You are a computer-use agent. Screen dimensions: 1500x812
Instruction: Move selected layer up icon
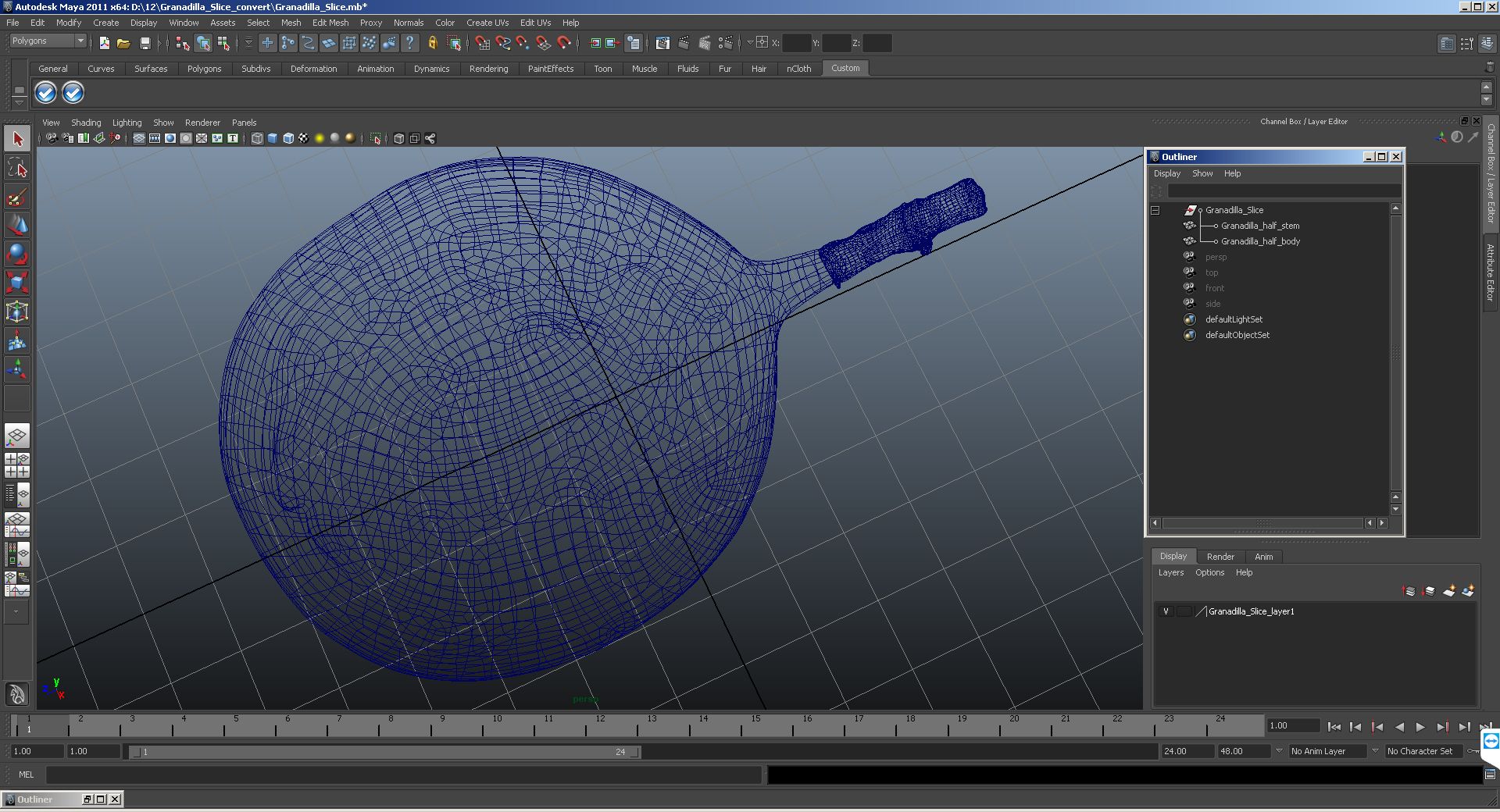pos(1409,591)
